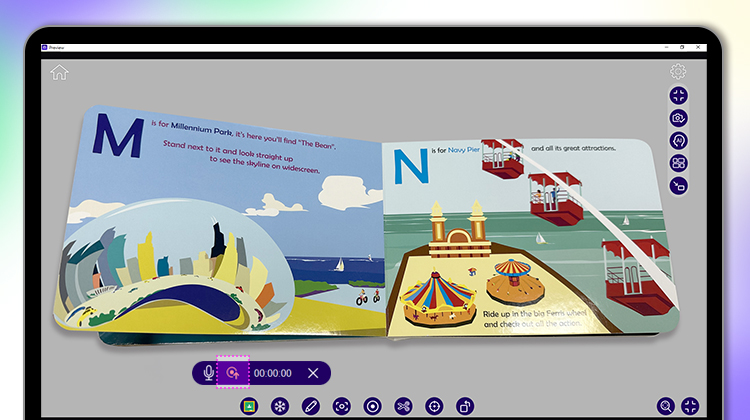750x420 pixels.
Task: Select the pencil annotation tool
Action: (x=310, y=407)
